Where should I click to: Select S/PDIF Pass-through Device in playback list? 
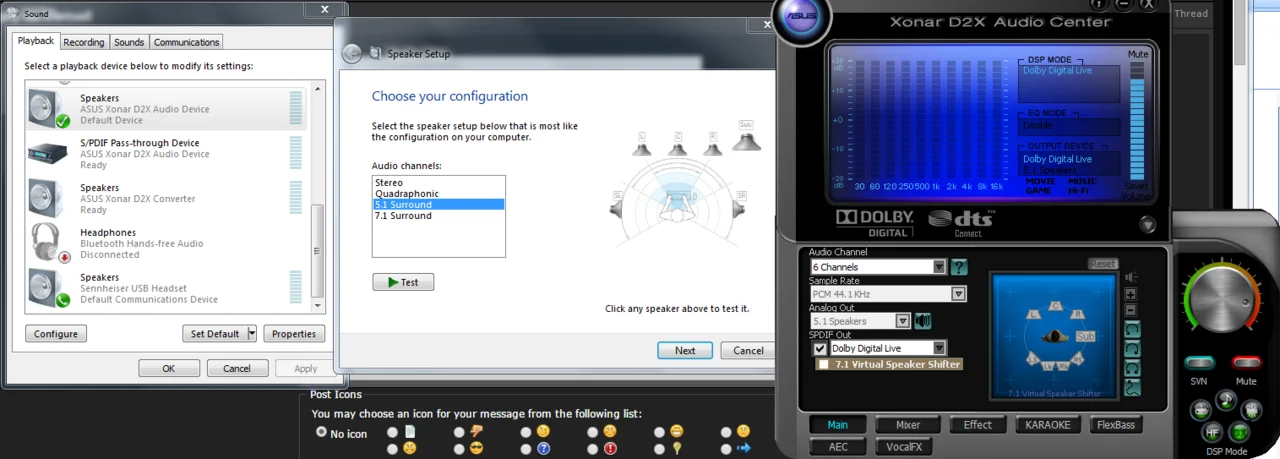tap(168, 154)
